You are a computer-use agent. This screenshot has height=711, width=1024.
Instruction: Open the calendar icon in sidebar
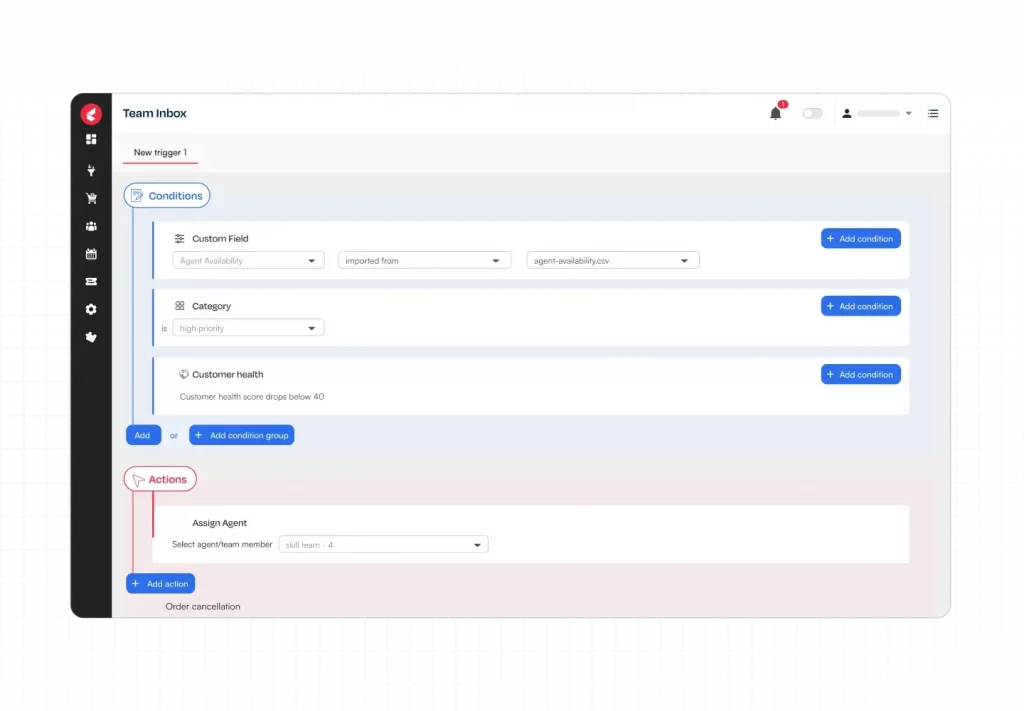pos(91,254)
